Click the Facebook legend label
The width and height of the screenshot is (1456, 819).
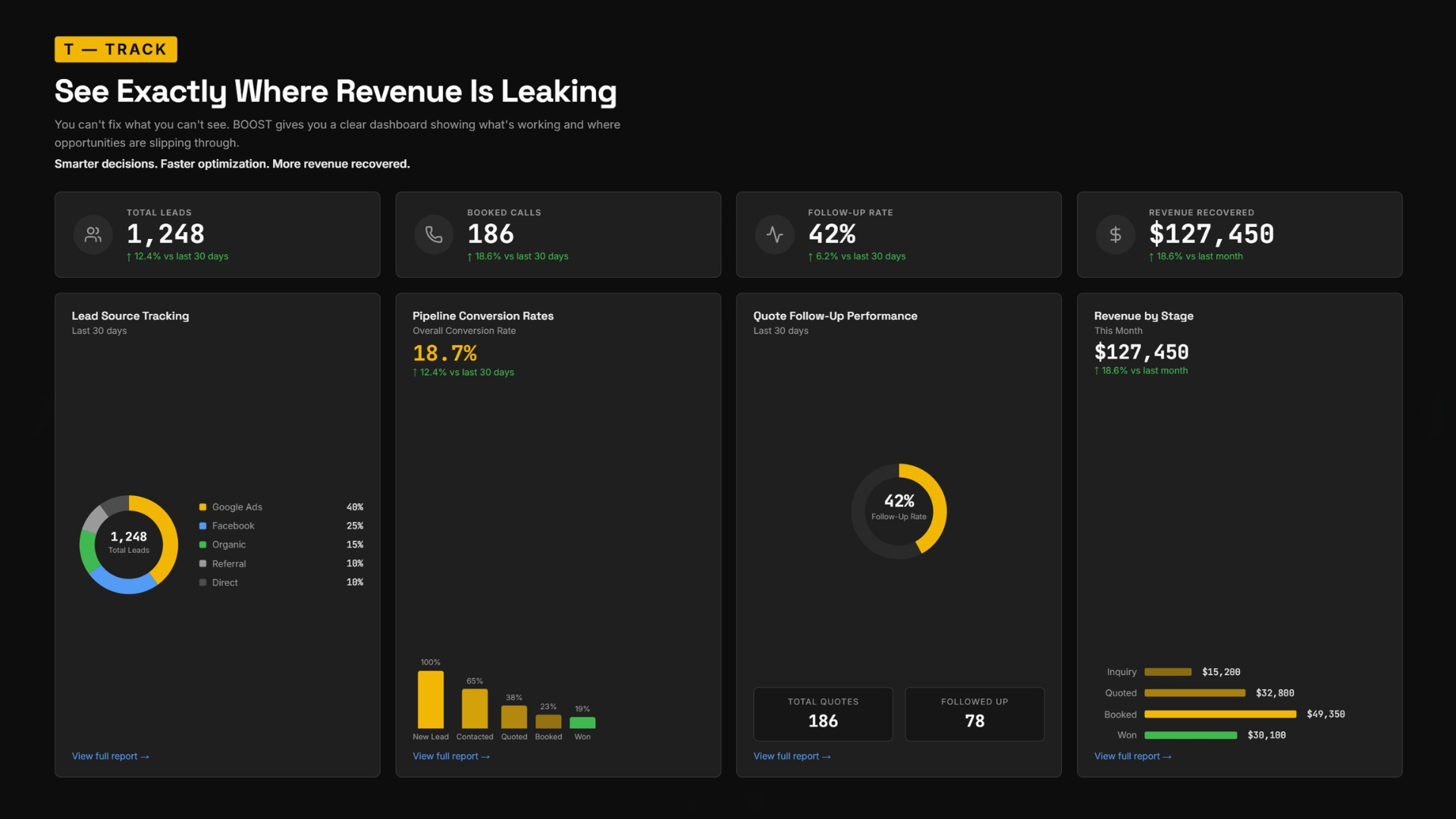point(234,526)
